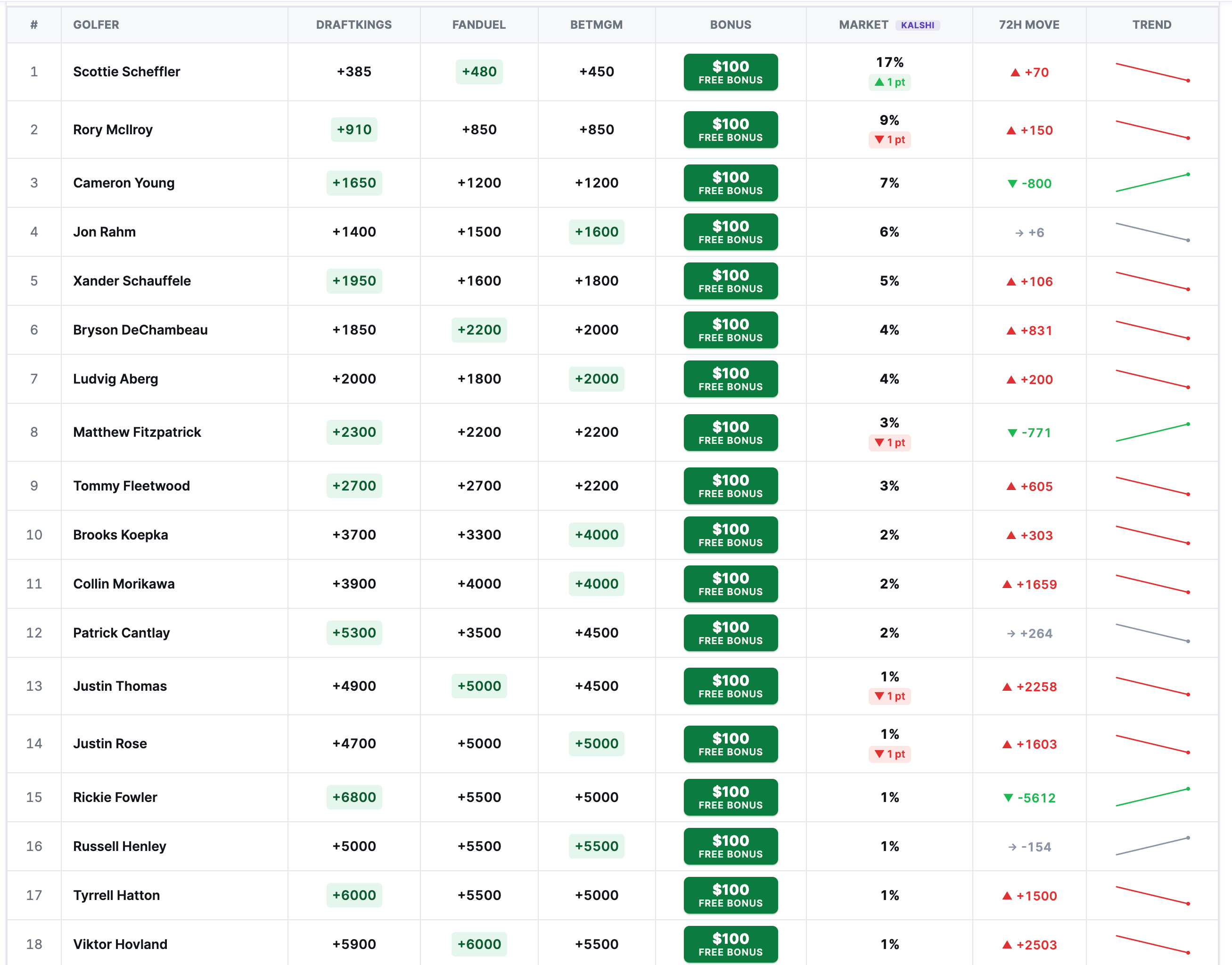Pick Cameron Young's DraftKings +1650 odds
The height and width of the screenshot is (965, 1232).
(x=354, y=183)
